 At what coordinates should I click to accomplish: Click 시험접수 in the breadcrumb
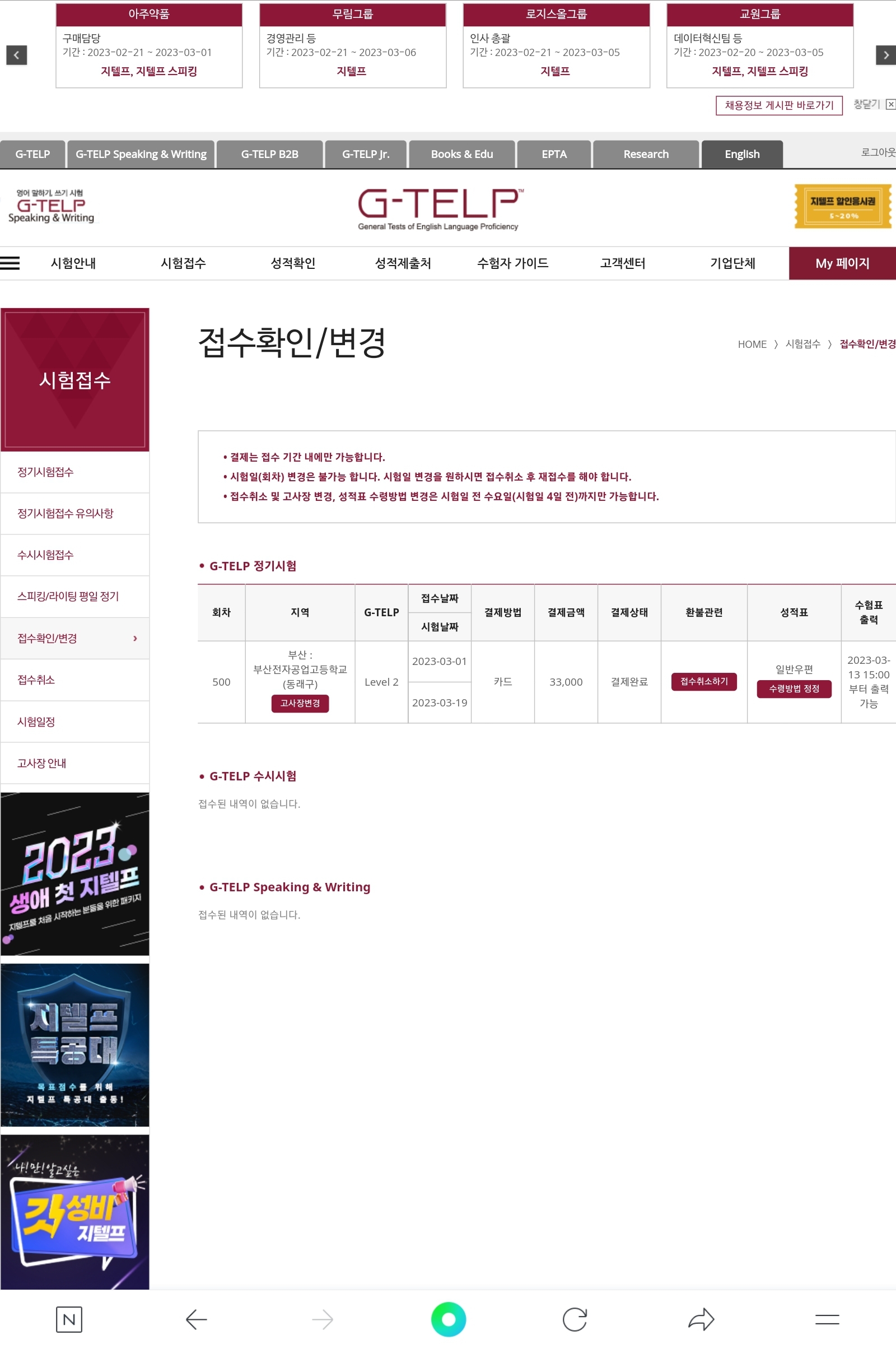[x=803, y=344]
